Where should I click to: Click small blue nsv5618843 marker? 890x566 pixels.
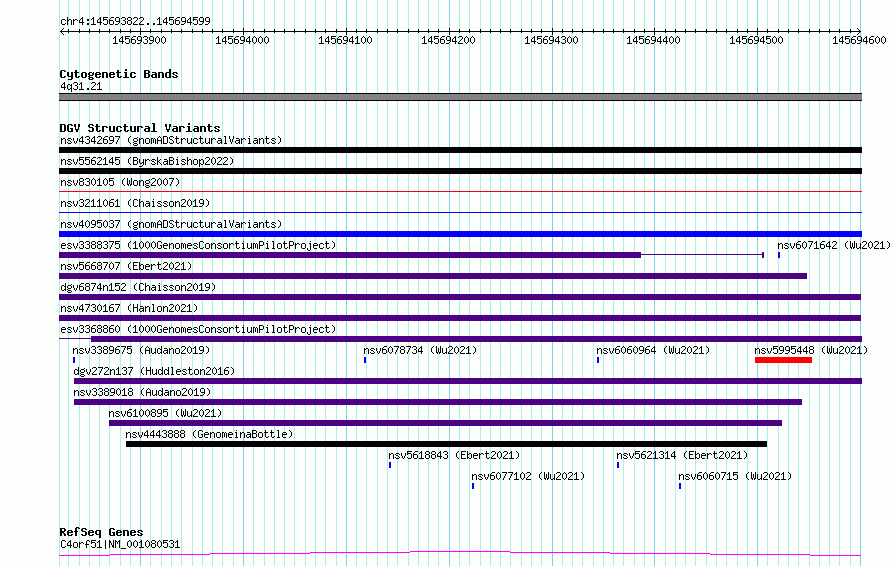click(x=390, y=465)
